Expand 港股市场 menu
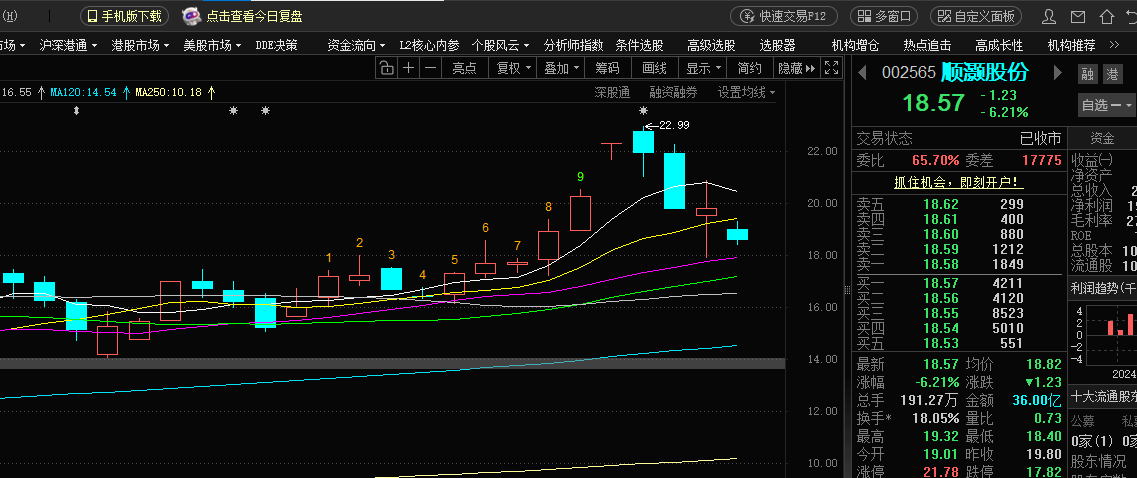This screenshot has height=478, width=1137. [x=140, y=45]
